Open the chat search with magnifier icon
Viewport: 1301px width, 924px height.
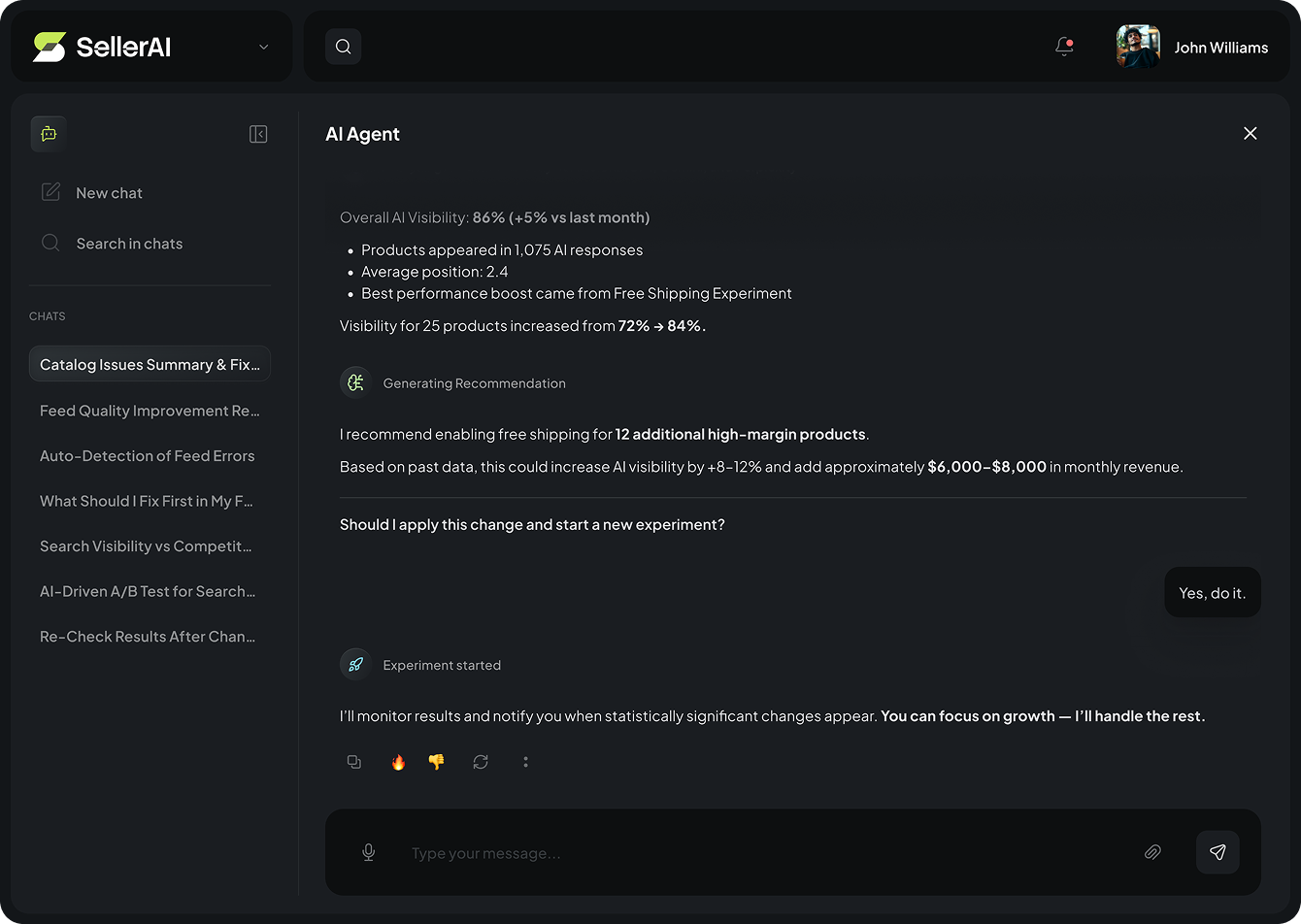(50, 243)
